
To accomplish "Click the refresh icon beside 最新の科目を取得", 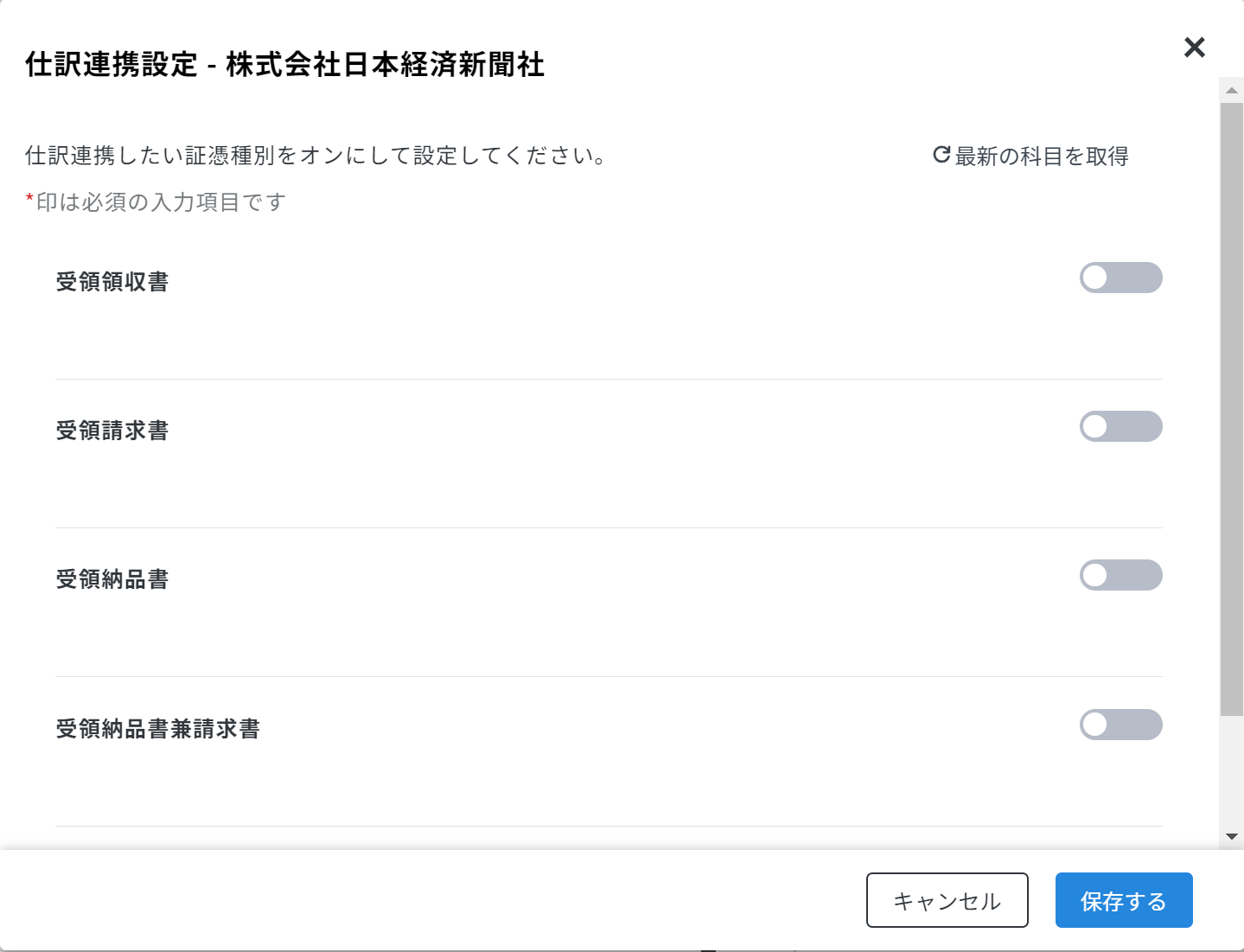I will [x=941, y=155].
